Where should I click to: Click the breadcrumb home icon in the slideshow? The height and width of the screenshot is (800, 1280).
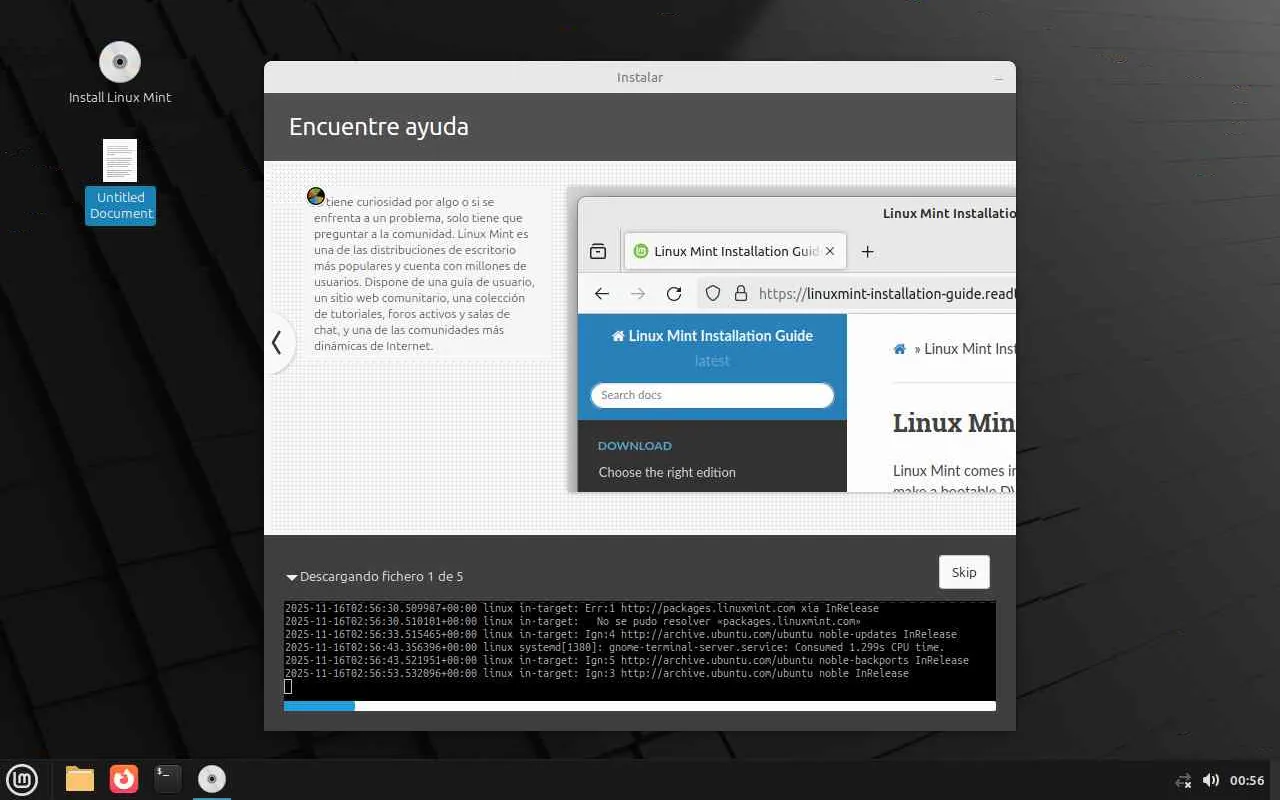[900, 349]
